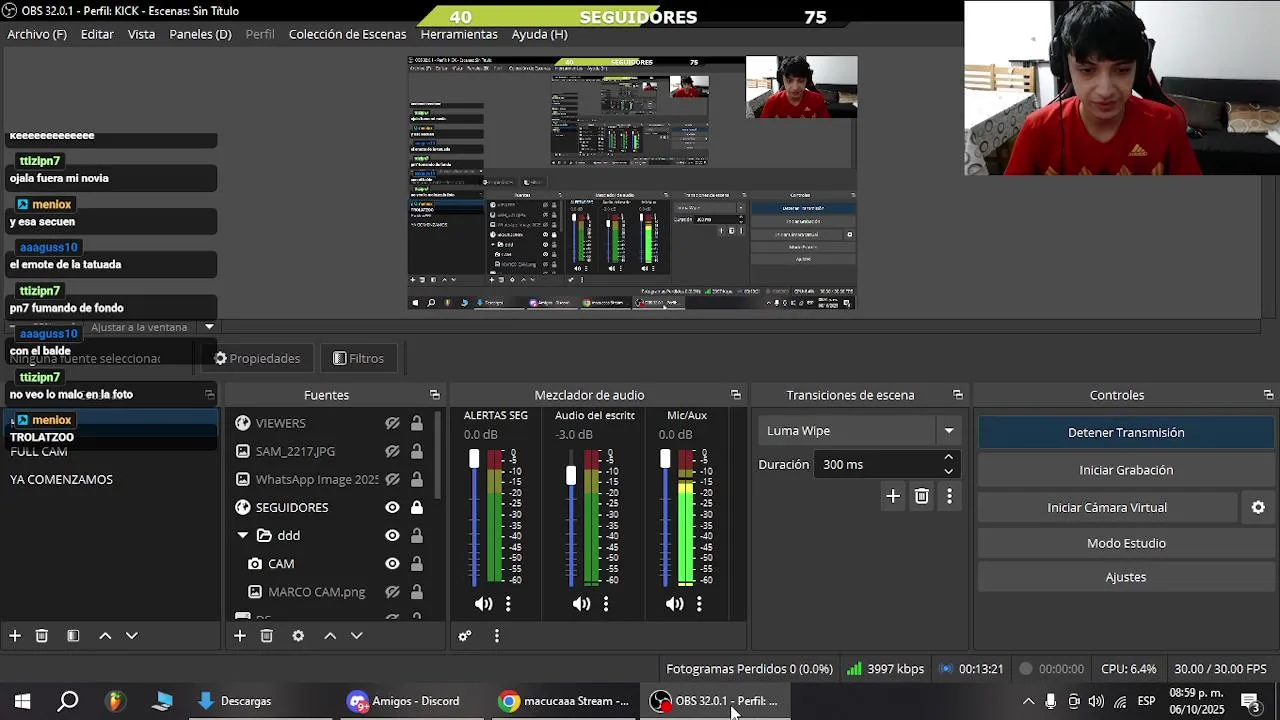1280x720 pixels.
Task: Show the MARCO CAM.png source
Action: coord(393,591)
